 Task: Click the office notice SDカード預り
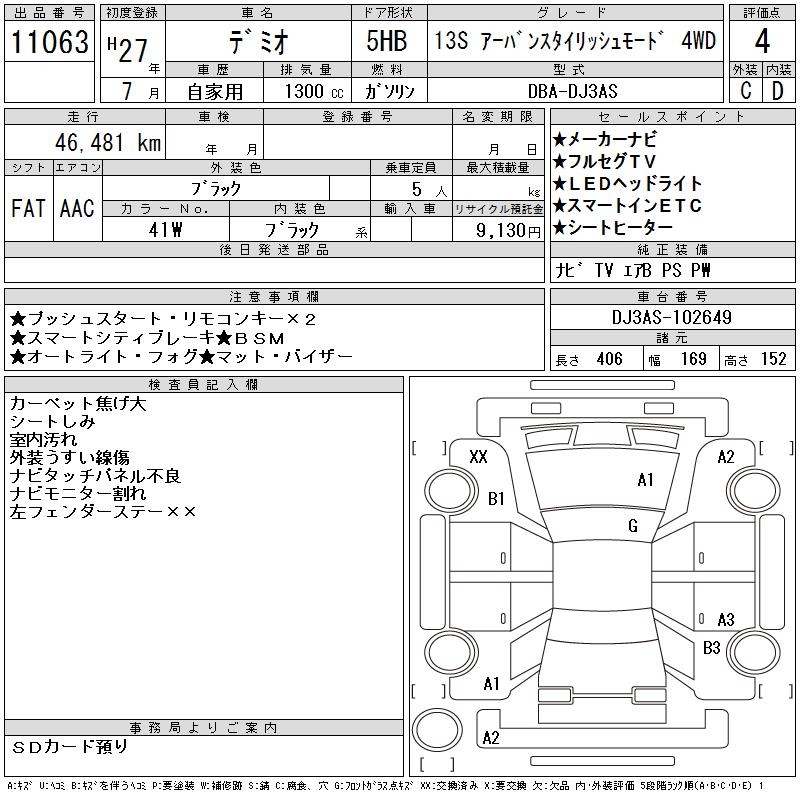tap(69, 747)
